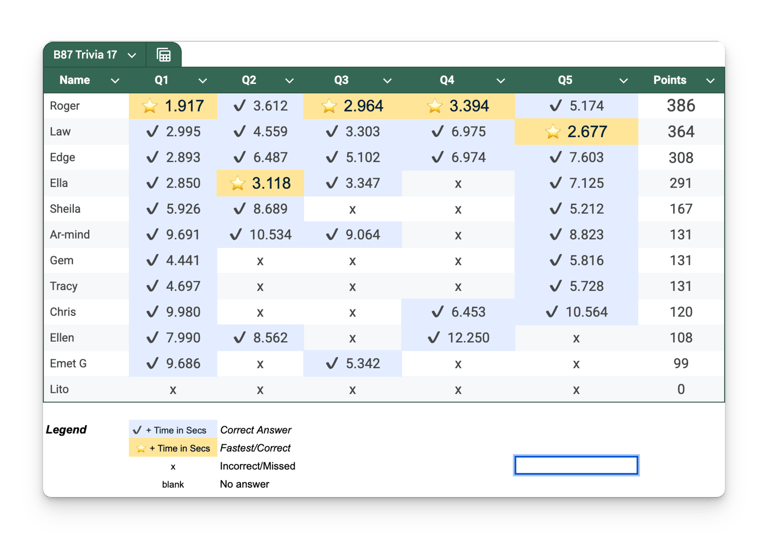Open the Points column dropdown
Image resolution: width=768 pixels, height=538 pixels.
click(x=710, y=81)
